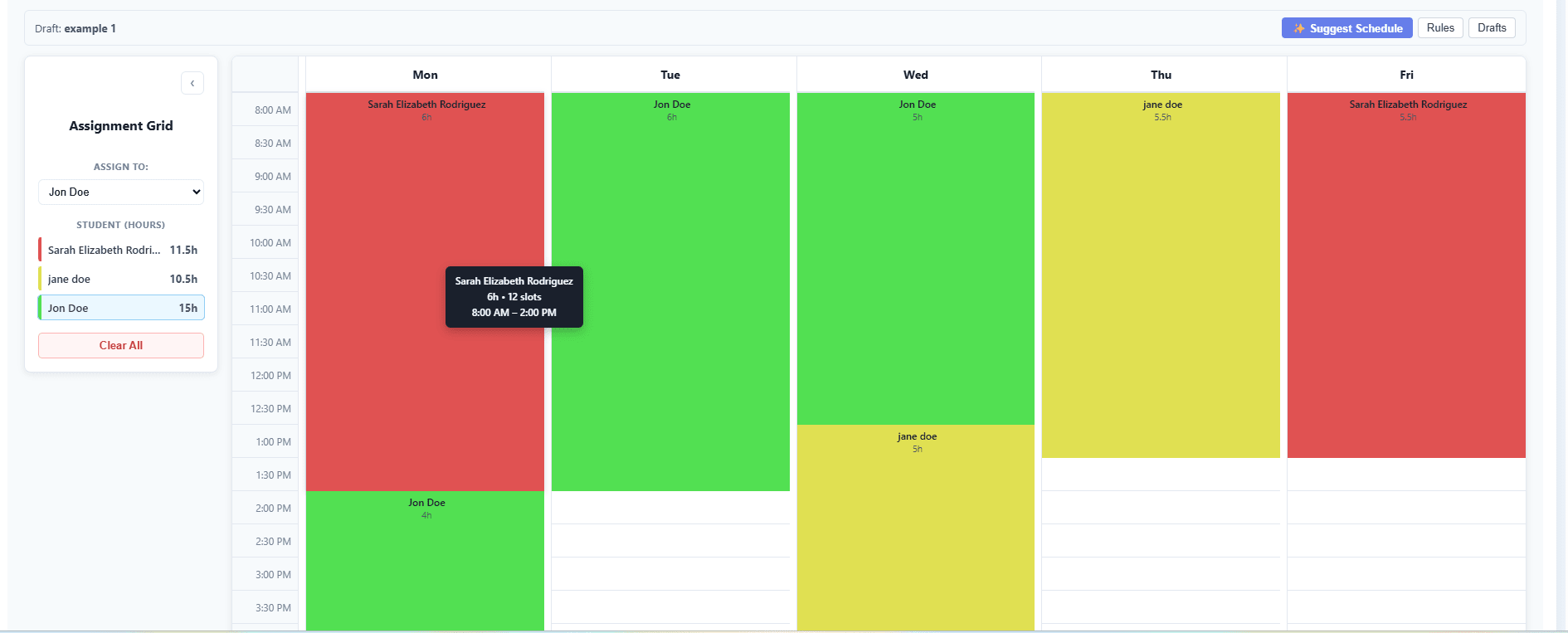Click the 3:30 PM time label

273,608
